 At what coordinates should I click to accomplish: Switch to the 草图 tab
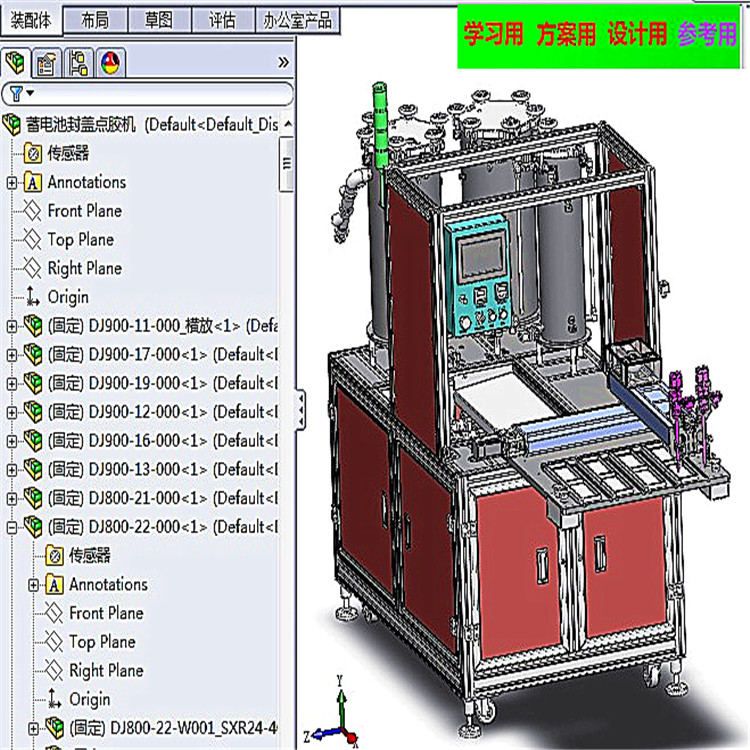159,20
